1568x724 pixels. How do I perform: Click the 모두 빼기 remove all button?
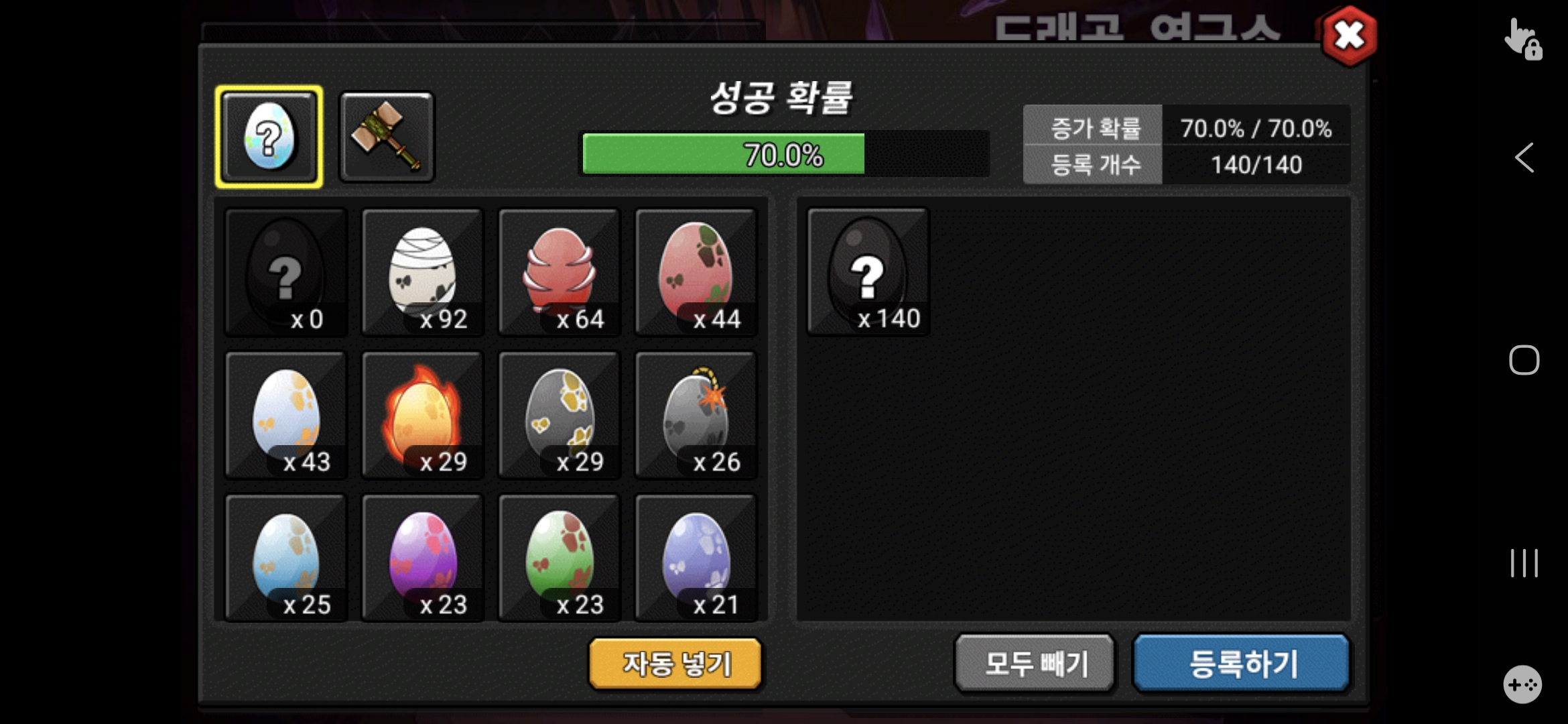coord(1035,663)
